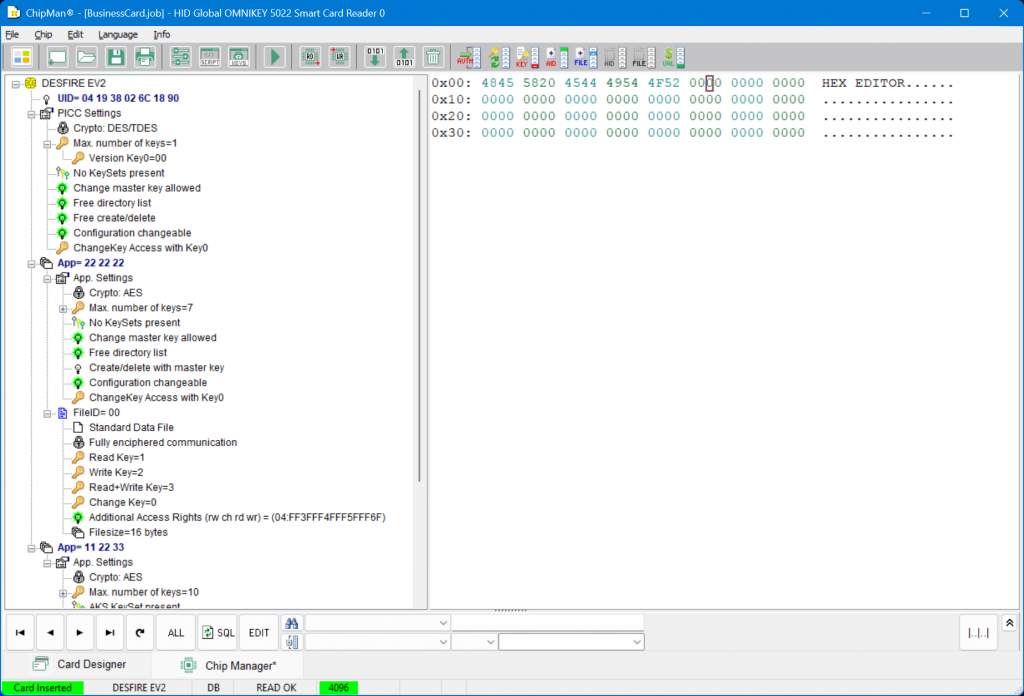Open dropdown next to binoculars search icon

[444, 623]
